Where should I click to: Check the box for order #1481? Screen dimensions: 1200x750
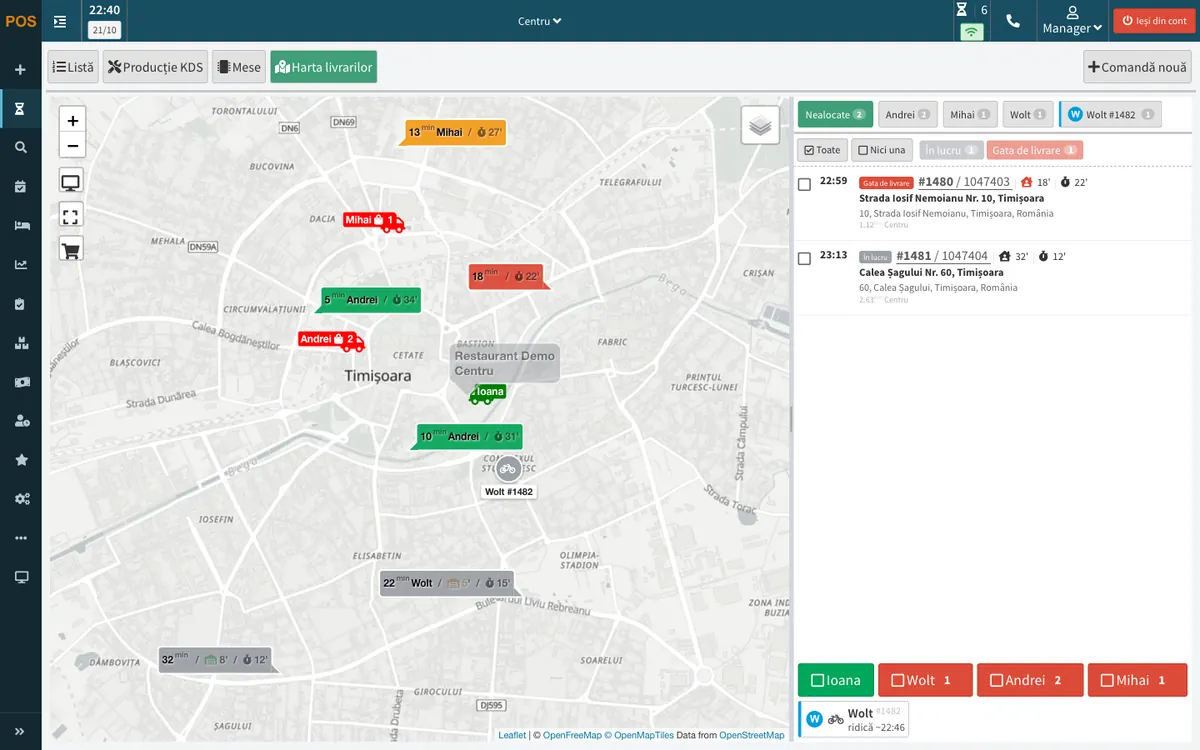coord(804,259)
